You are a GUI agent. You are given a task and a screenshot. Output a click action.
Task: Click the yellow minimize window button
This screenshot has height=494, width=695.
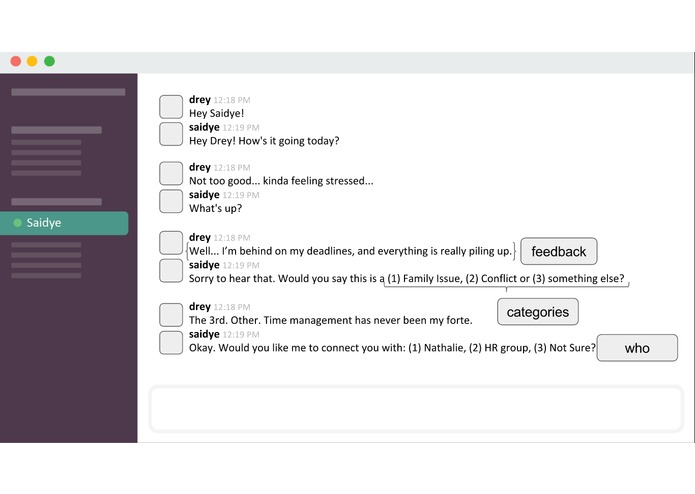tap(32, 61)
